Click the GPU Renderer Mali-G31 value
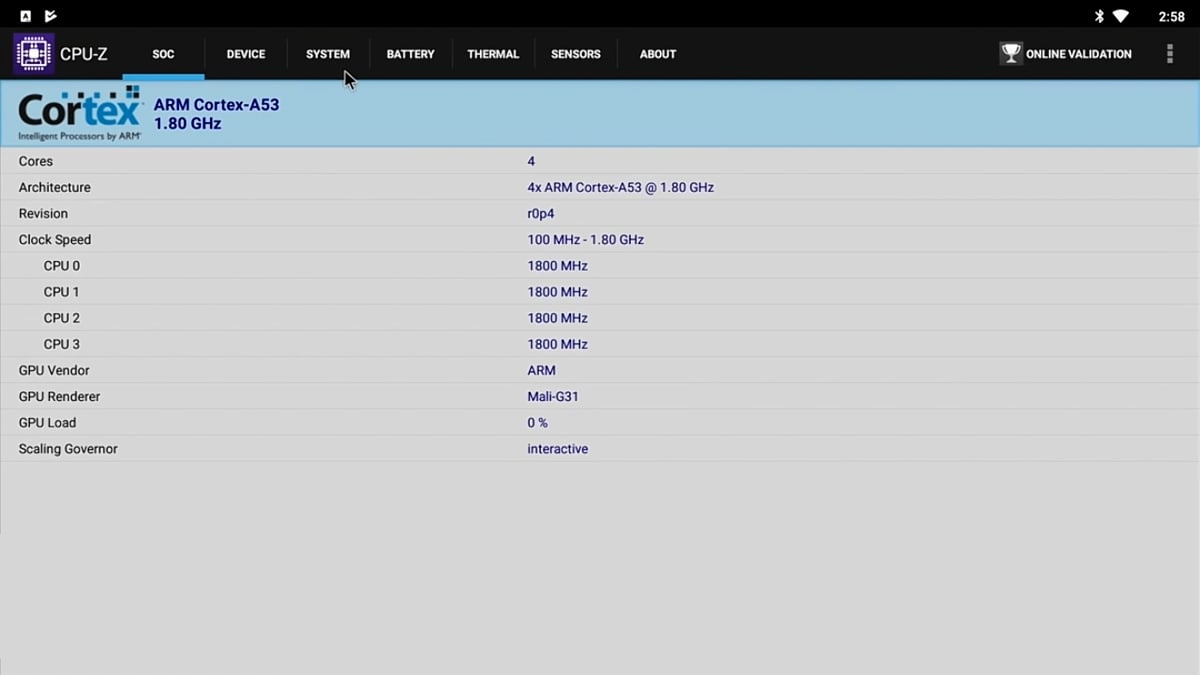This screenshot has height=675, width=1200. (x=553, y=397)
